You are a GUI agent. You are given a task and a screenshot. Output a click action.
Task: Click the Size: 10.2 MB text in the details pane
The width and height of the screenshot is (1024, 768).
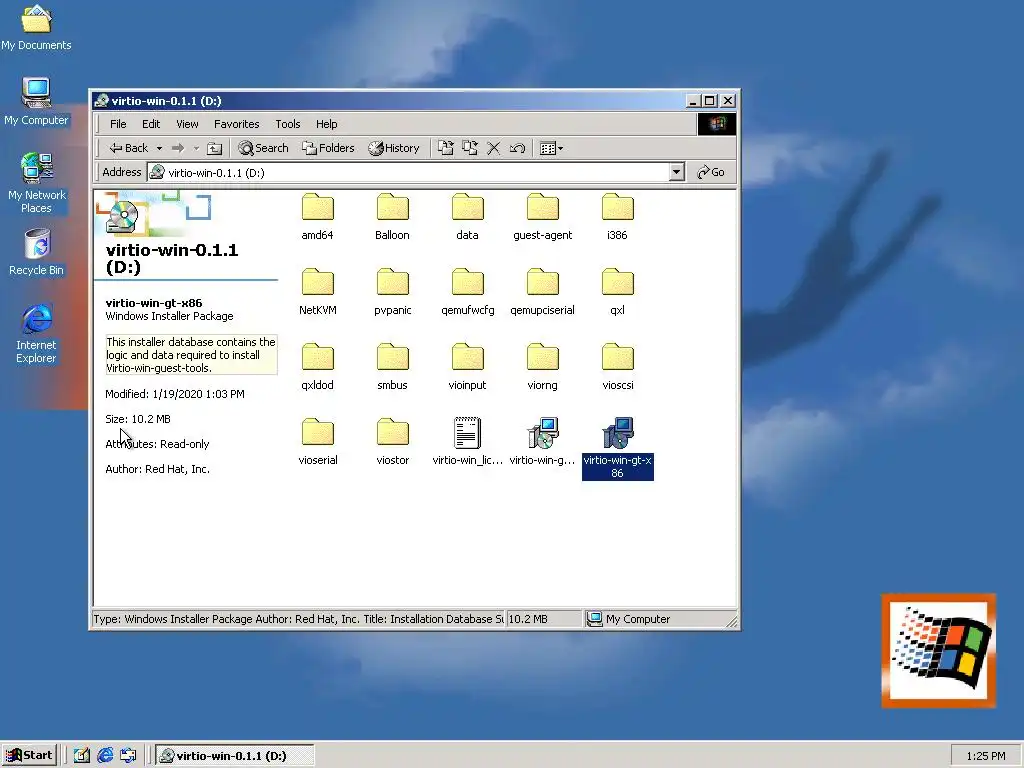[x=138, y=419]
